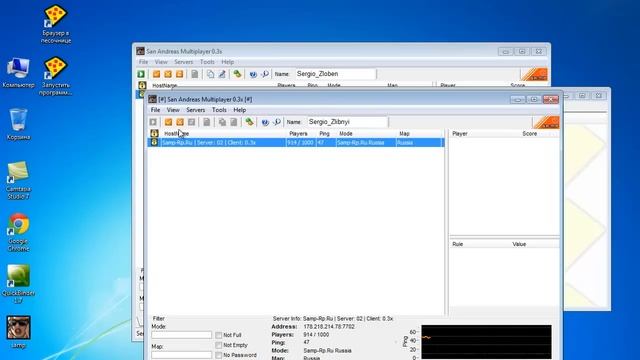Click the Copy Server Info icon in front toolbar
Screen dimensions: 640x360
click(x=222, y=122)
